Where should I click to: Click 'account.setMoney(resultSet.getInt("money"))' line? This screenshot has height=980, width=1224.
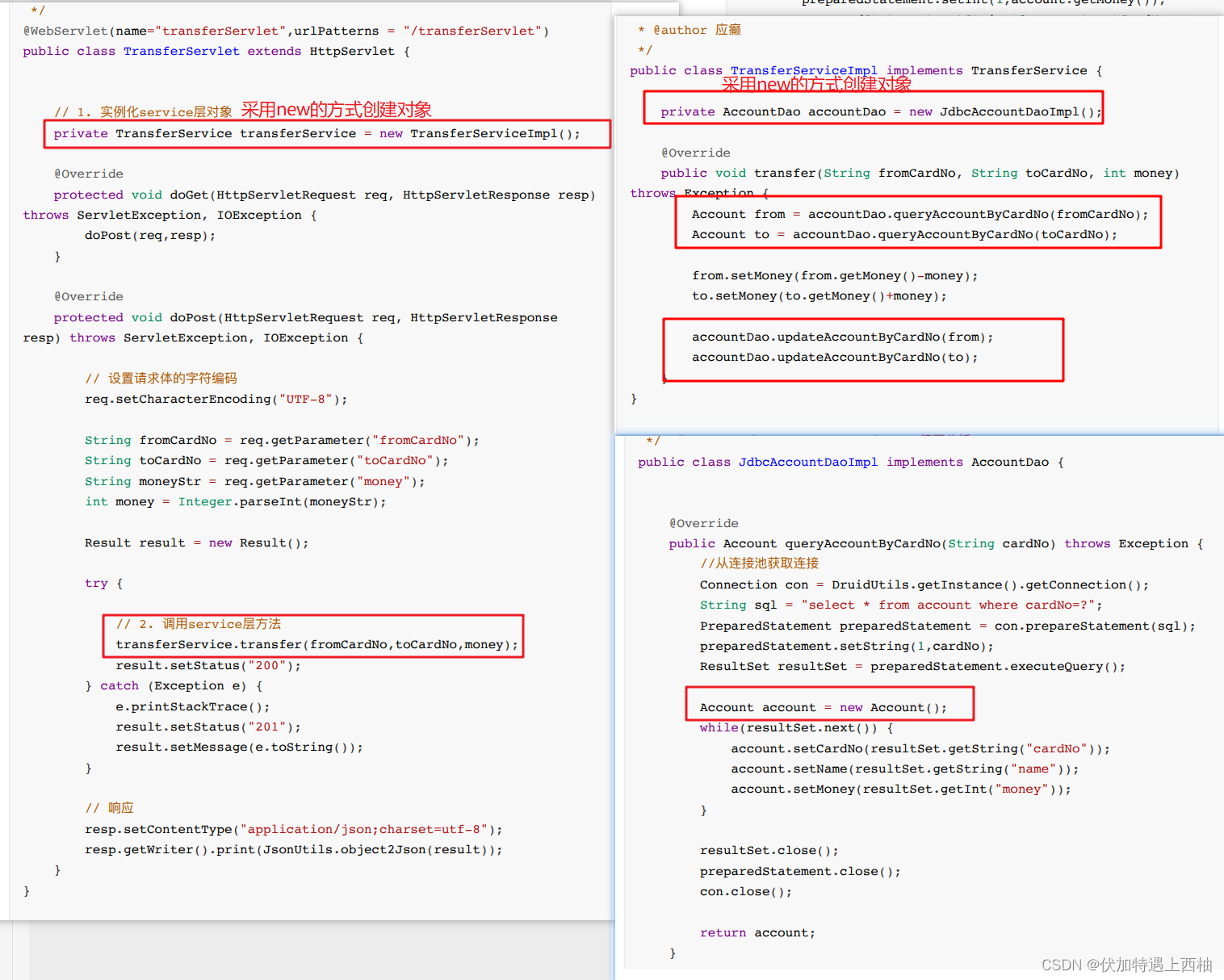[x=901, y=789]
